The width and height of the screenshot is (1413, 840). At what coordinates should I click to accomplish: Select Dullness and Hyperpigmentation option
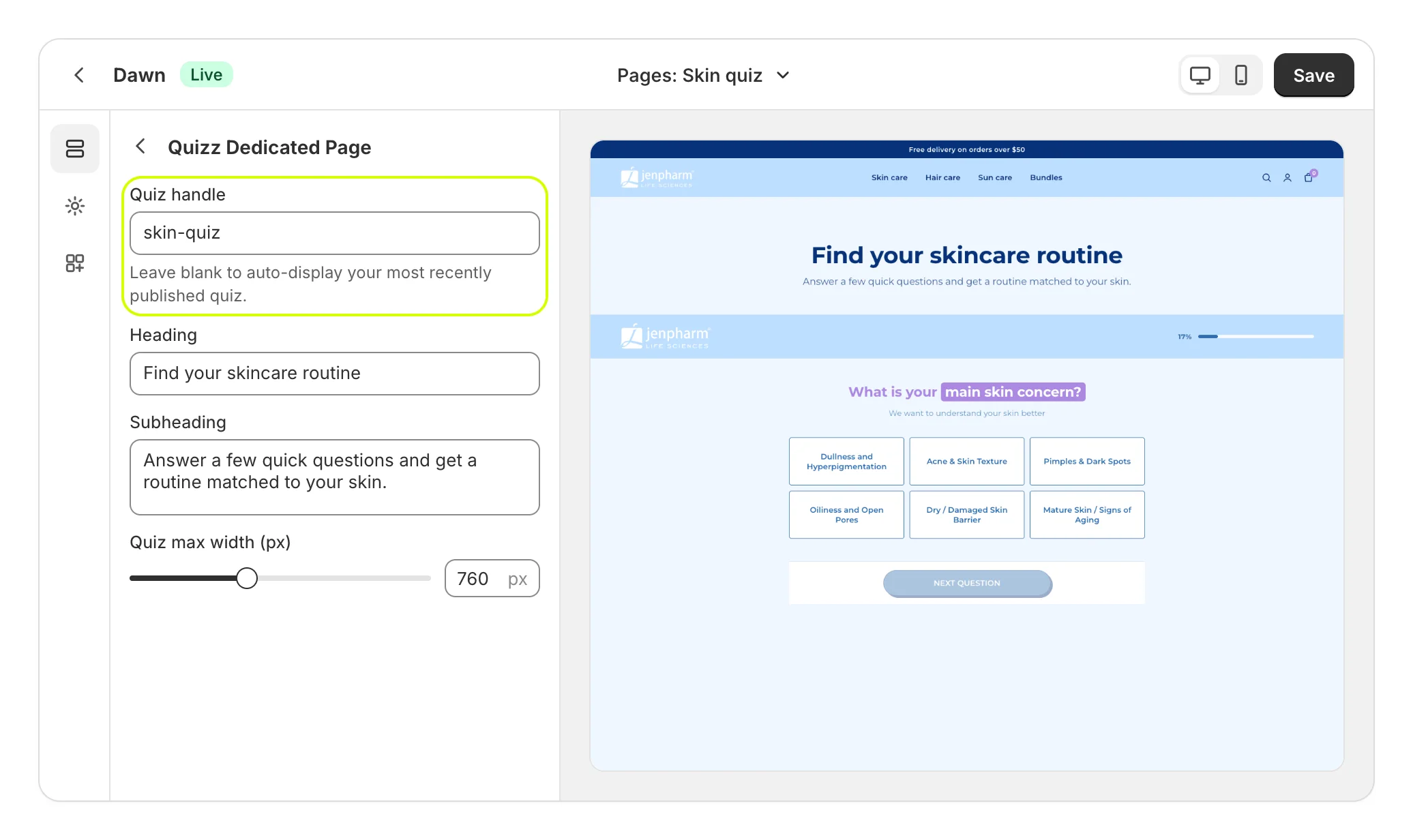pyautogui.click(x=846, y=462)
